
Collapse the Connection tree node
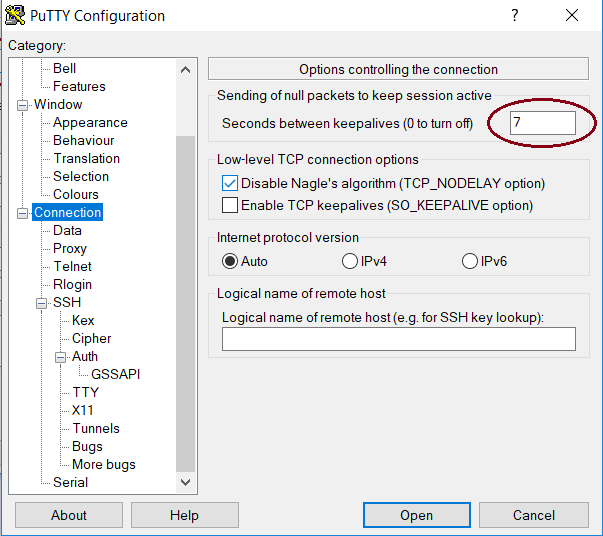tap(23, 213)
